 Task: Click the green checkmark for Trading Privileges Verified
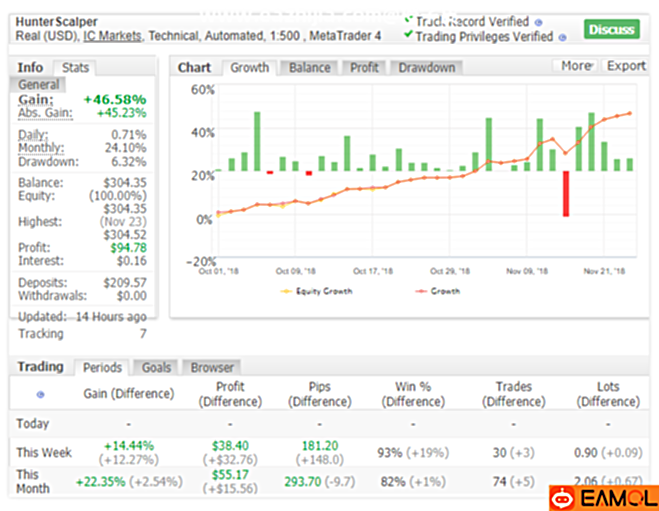click(x=407, y=36)
